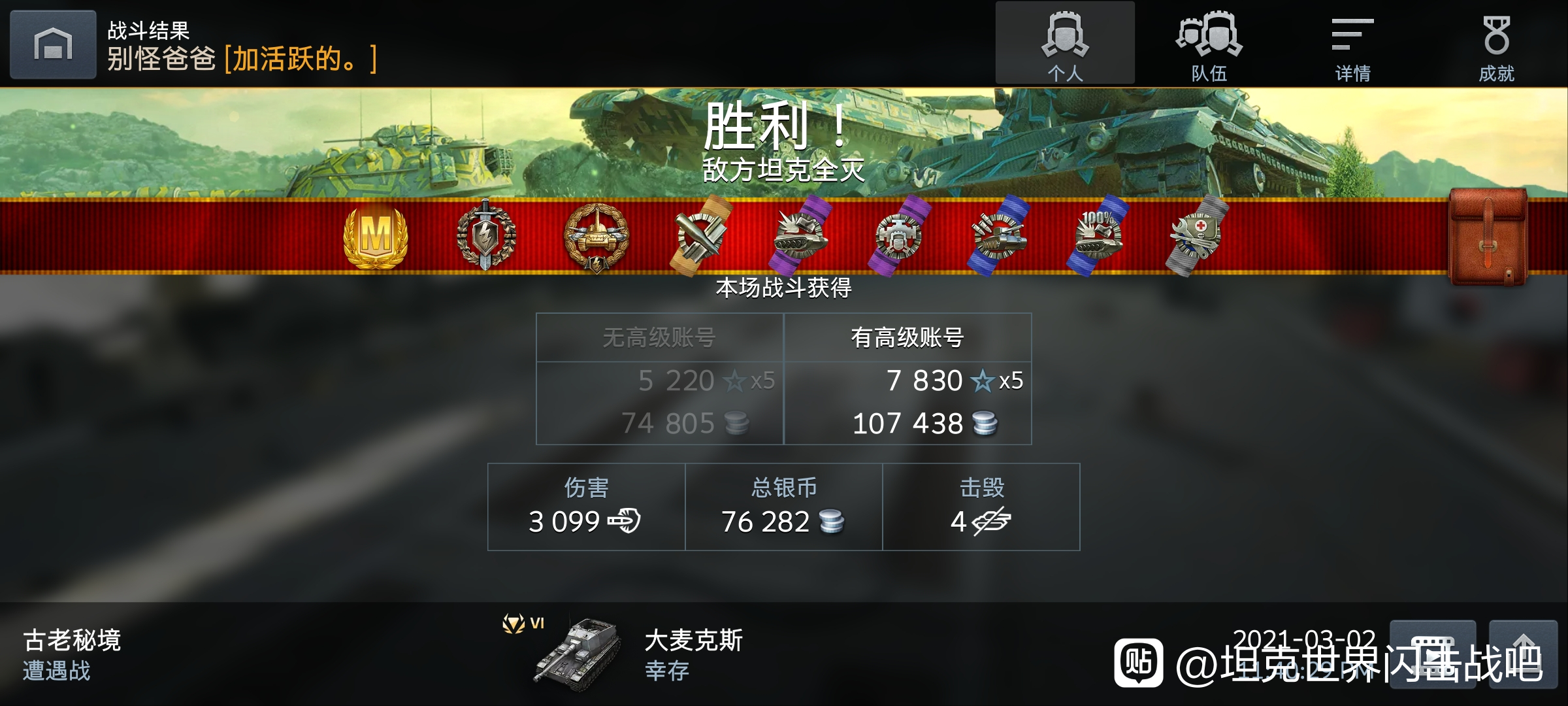Select the 有高级账号 earnings column

point(907,379)
